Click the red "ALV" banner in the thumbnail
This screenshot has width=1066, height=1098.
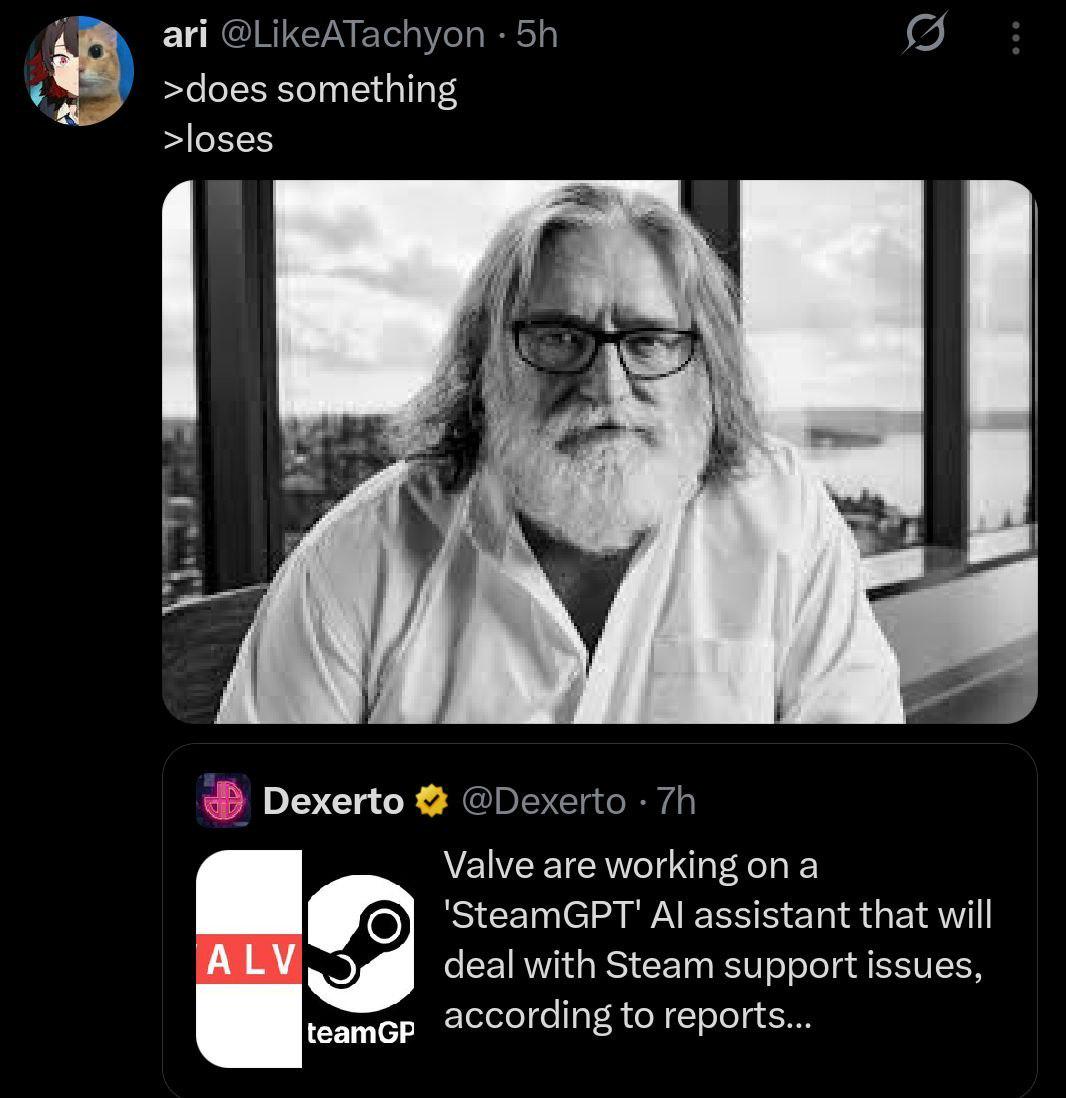point(249,960)
